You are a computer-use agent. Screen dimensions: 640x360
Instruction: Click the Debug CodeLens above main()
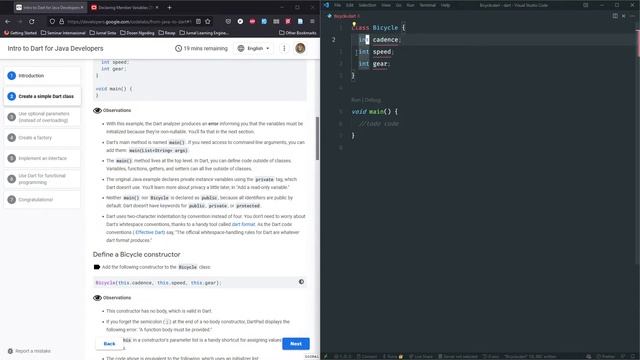coord(373,100)
